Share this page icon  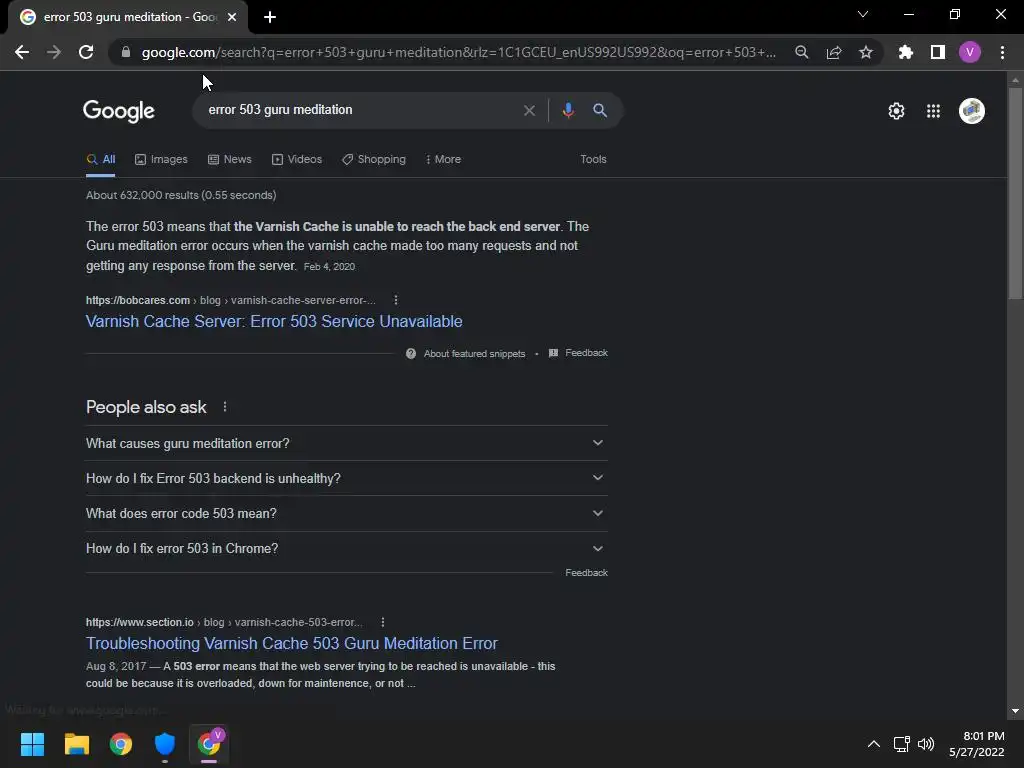coord(834,52)
